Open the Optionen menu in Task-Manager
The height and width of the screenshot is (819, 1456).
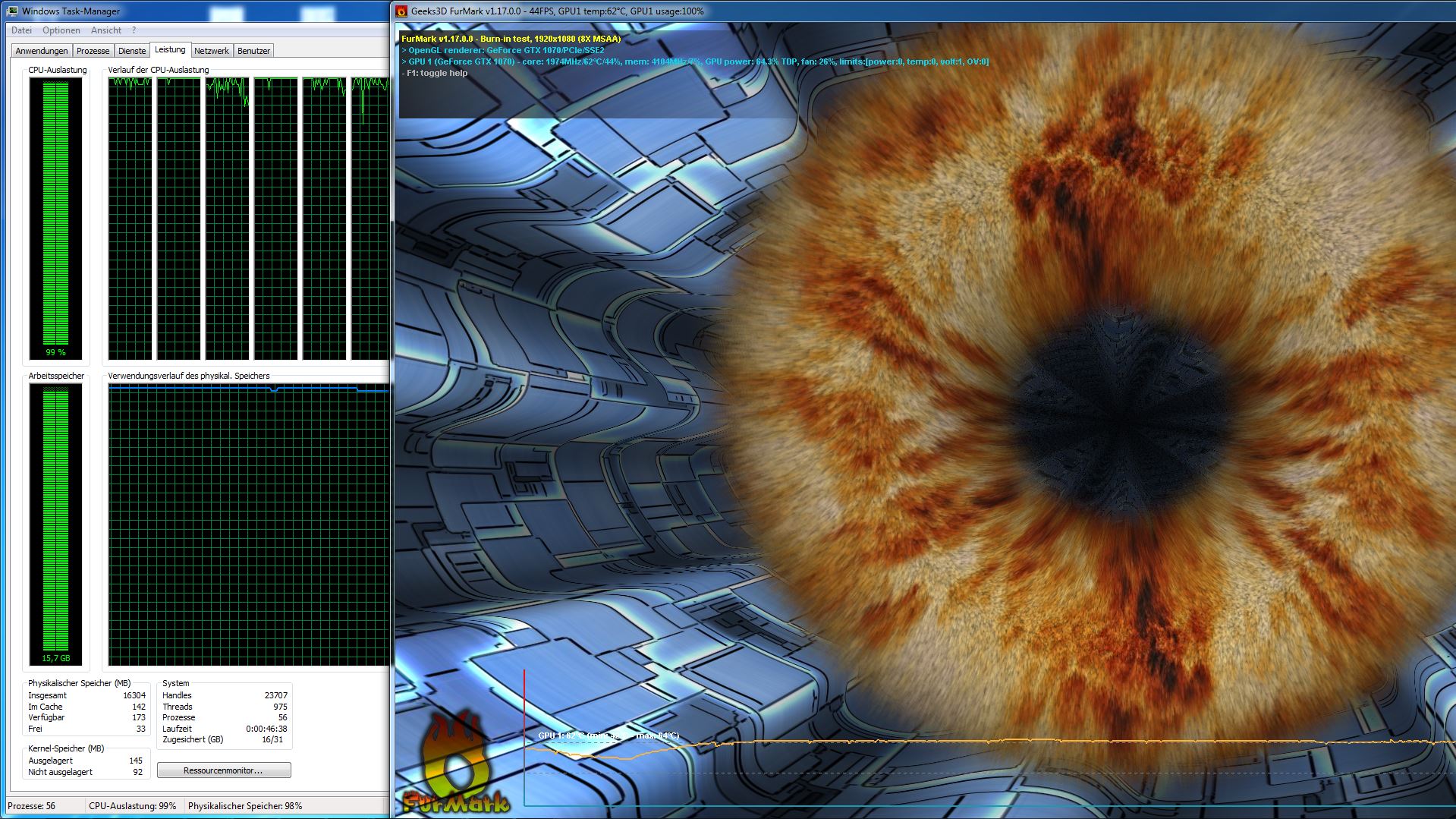coord(61,30)
